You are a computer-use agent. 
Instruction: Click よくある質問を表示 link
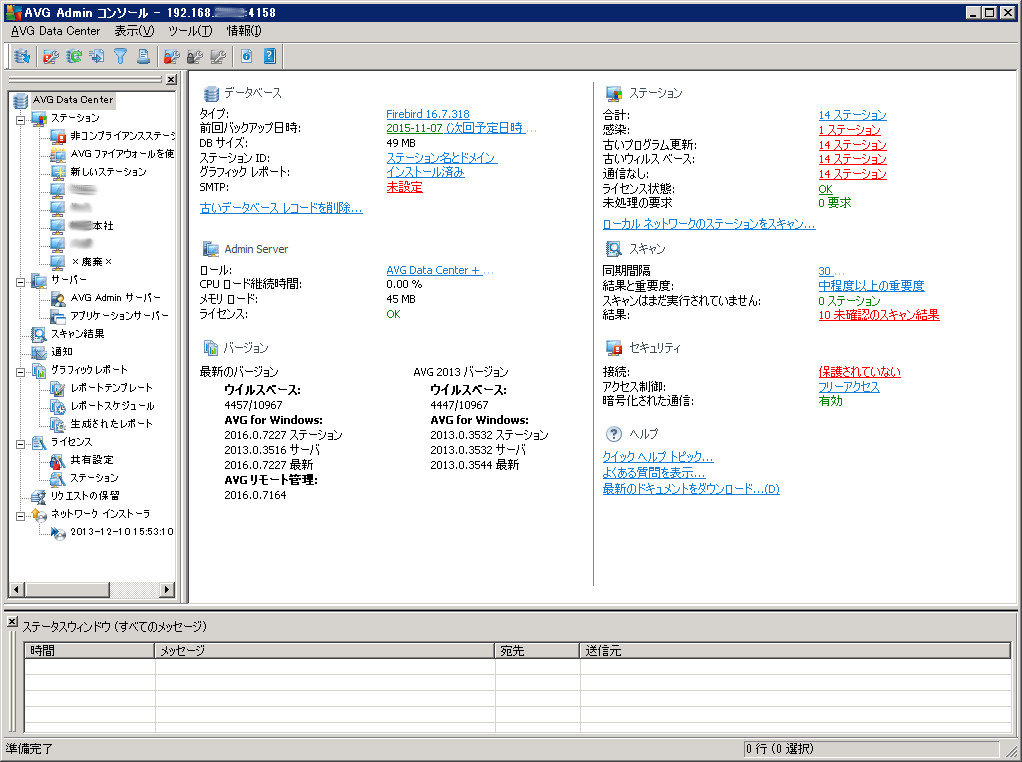coord(654,473)
